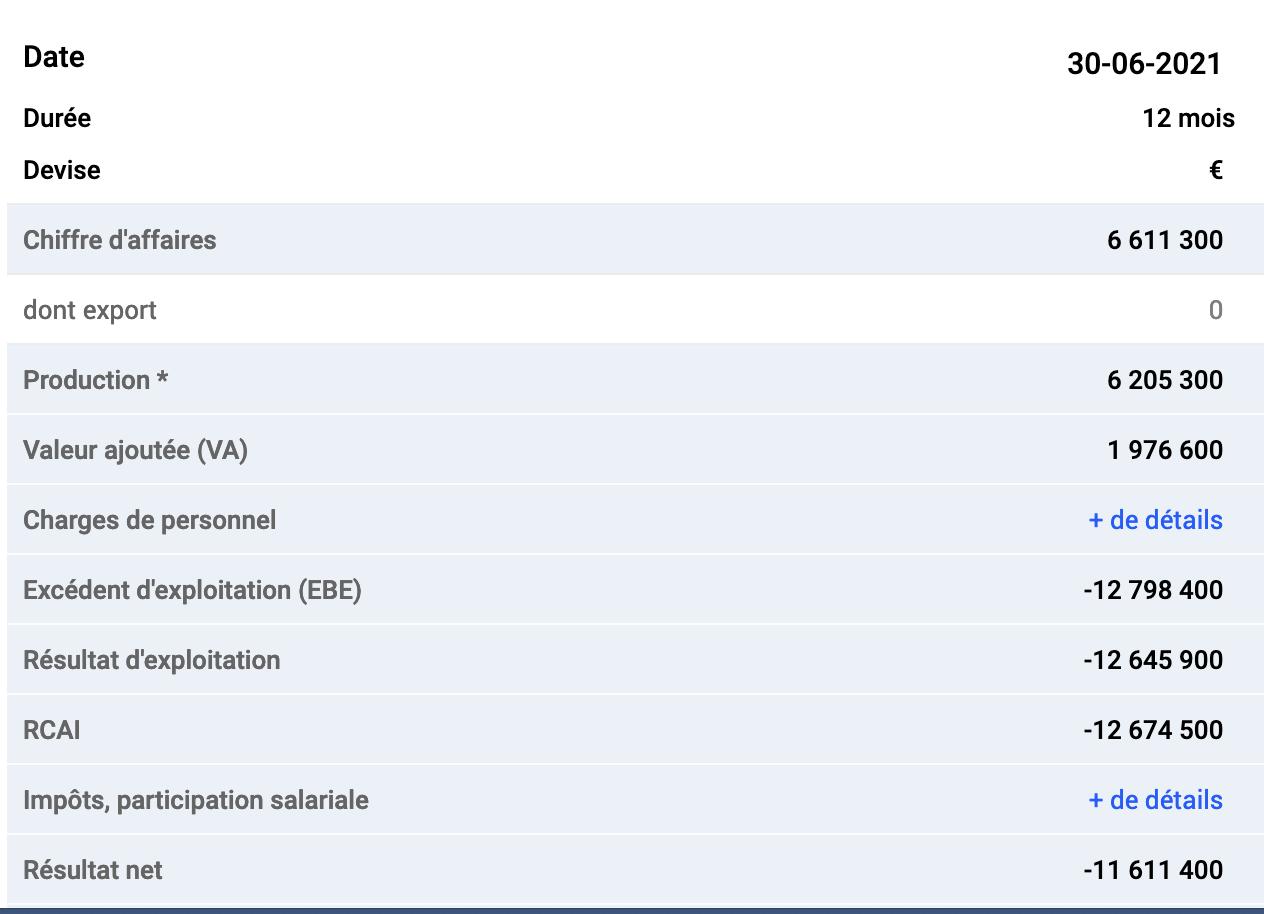Select the Production value 6 205 300
1264x914 pixels.
[x=1164, y=380]
